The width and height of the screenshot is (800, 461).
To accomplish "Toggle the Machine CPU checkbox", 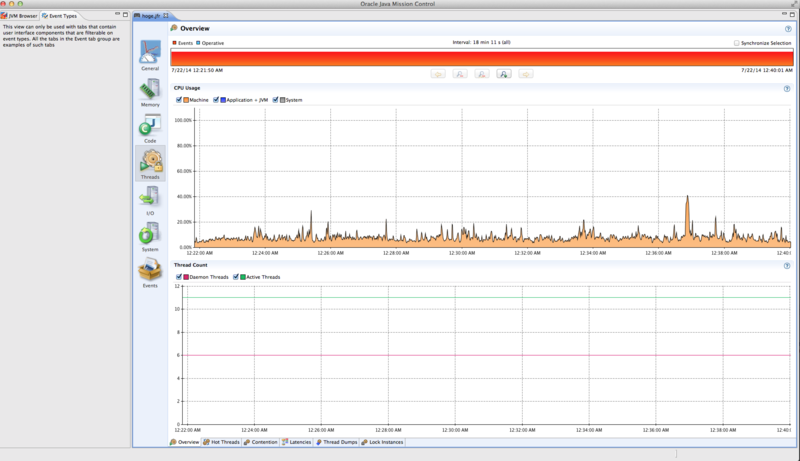I will pyautogui.click(x=179, y=100).
